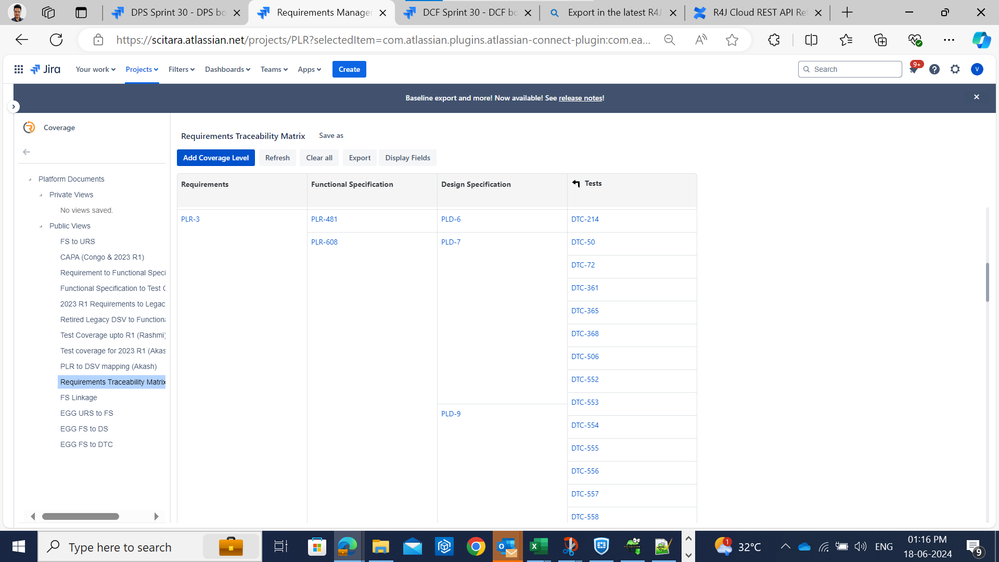Image resolution: width=999 pixels, height=562 pixels.
Task: Click the Export button
Action: [359, 157]
